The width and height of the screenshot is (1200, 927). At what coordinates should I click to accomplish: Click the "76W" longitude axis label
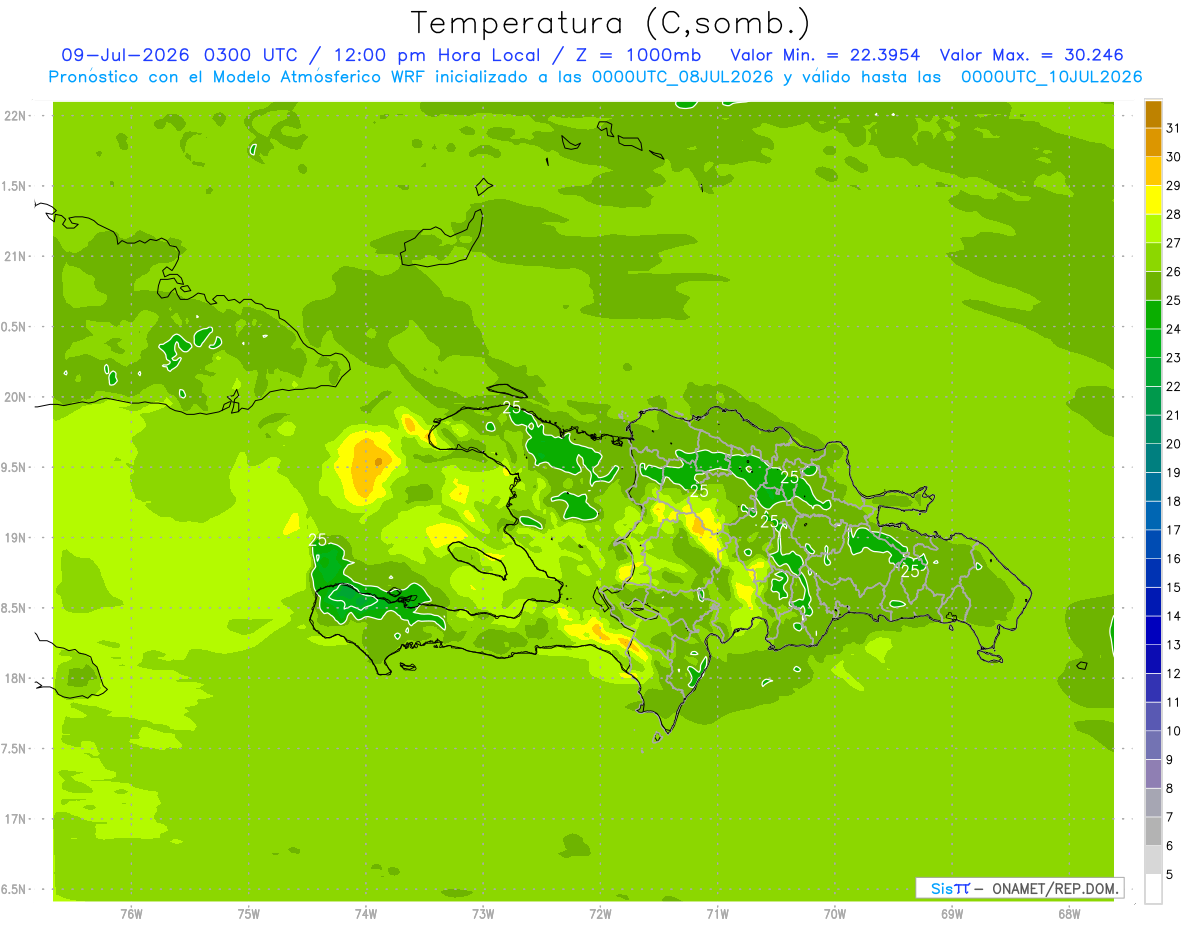pos(131,914)
